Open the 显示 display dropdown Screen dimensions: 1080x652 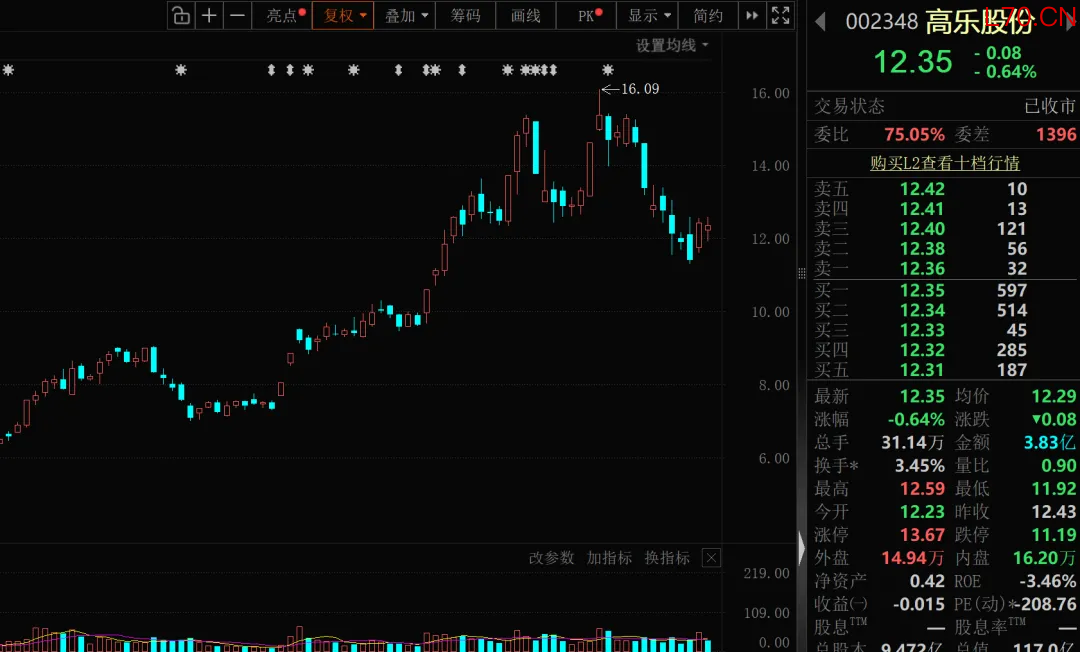click(x=647, y=15)
